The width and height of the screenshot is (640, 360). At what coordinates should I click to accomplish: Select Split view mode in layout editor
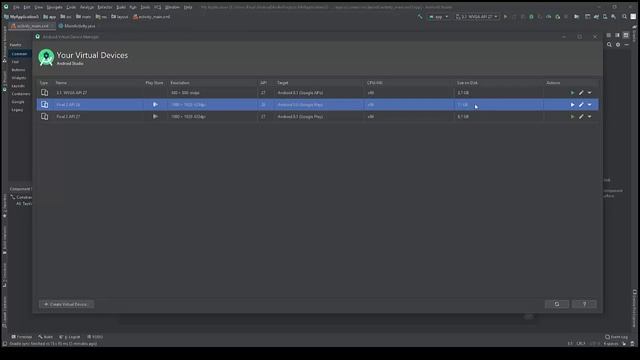617,36
